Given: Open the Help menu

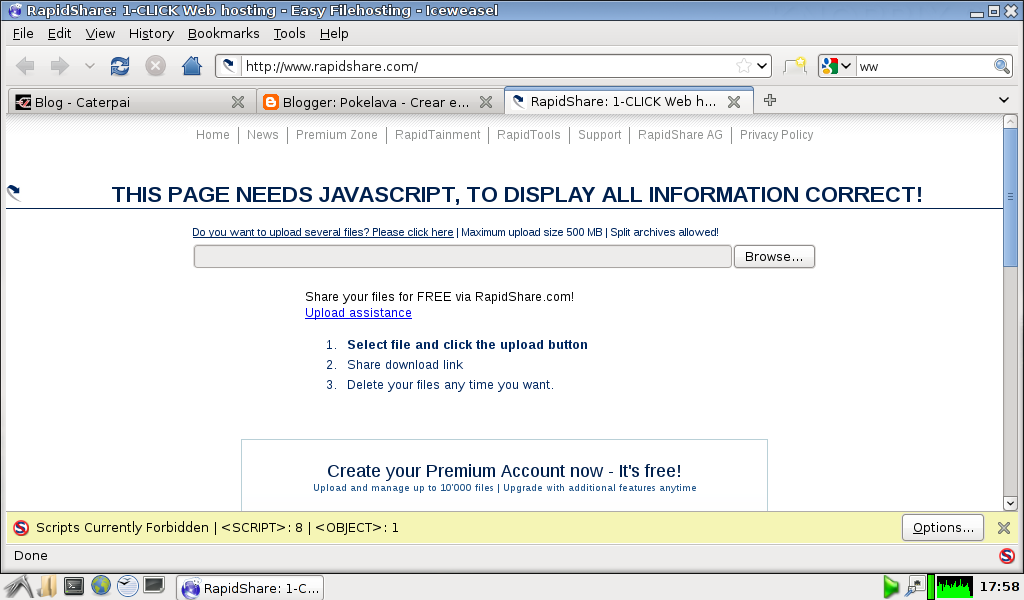Looking at the screenshot, I should point(334,33).
